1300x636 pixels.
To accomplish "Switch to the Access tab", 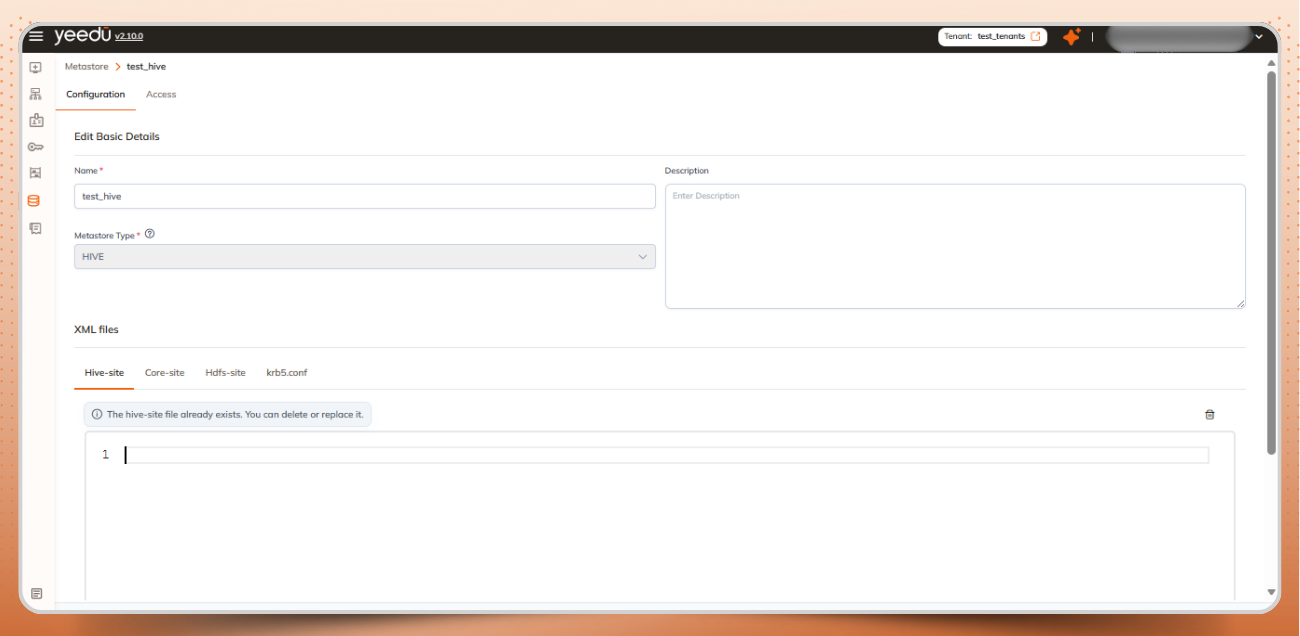I will click(x=160, y=94).
